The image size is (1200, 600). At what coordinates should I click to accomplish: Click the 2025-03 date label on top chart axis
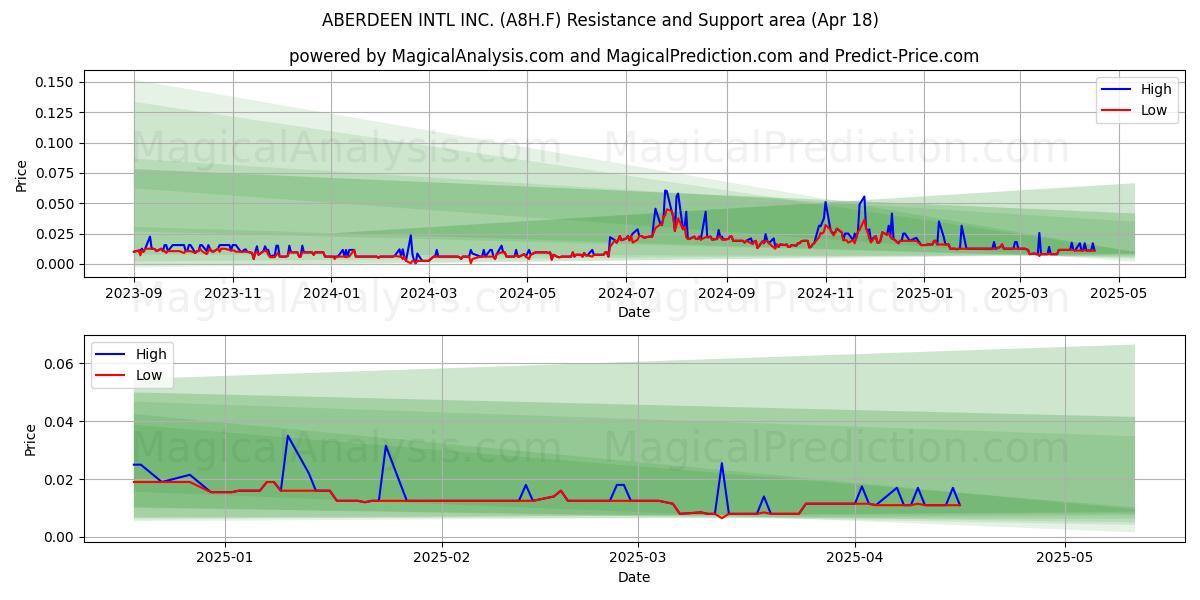pyautogui.click(x=1020, y=292)
